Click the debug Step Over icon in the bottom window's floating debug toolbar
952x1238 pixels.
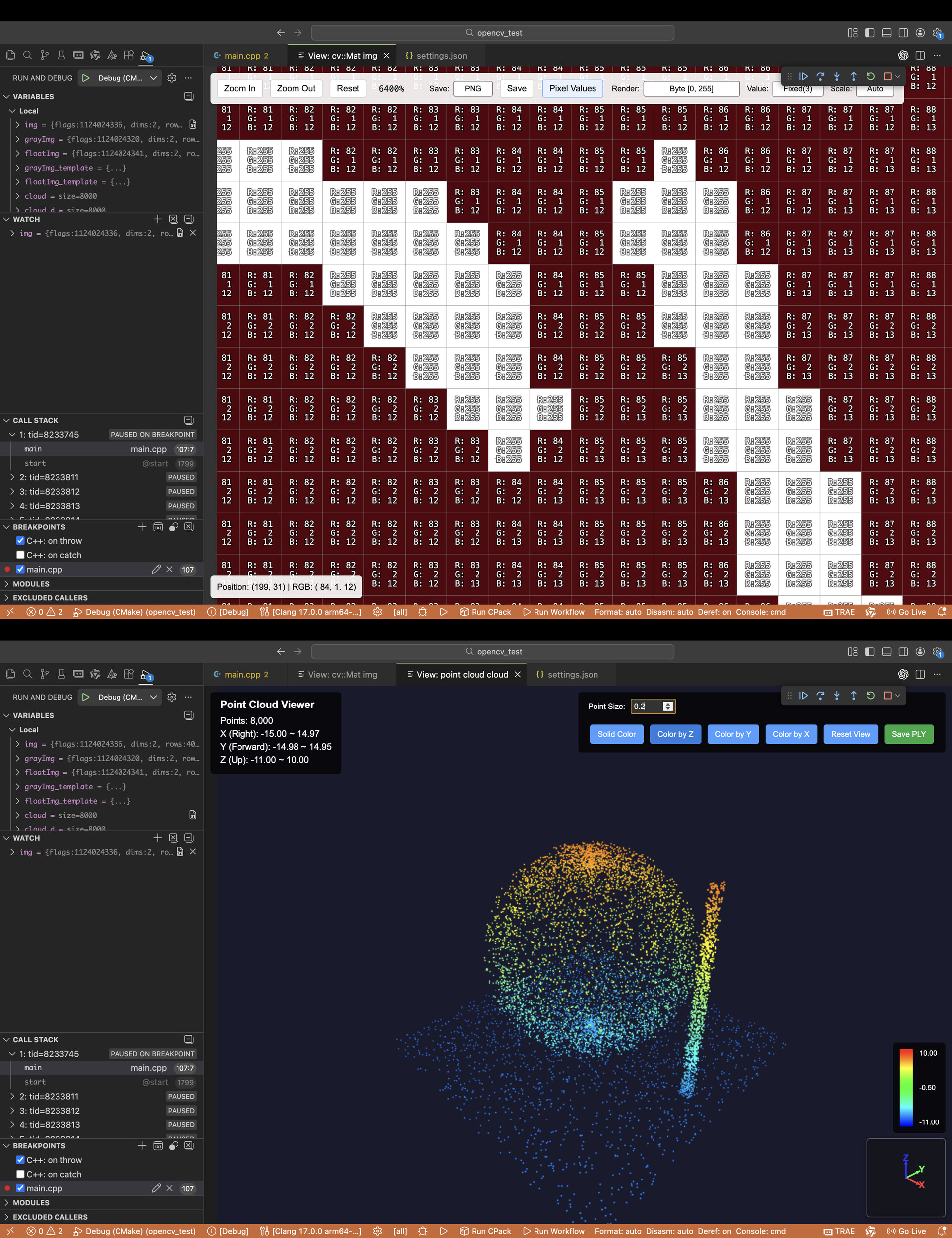pos(820,695)
